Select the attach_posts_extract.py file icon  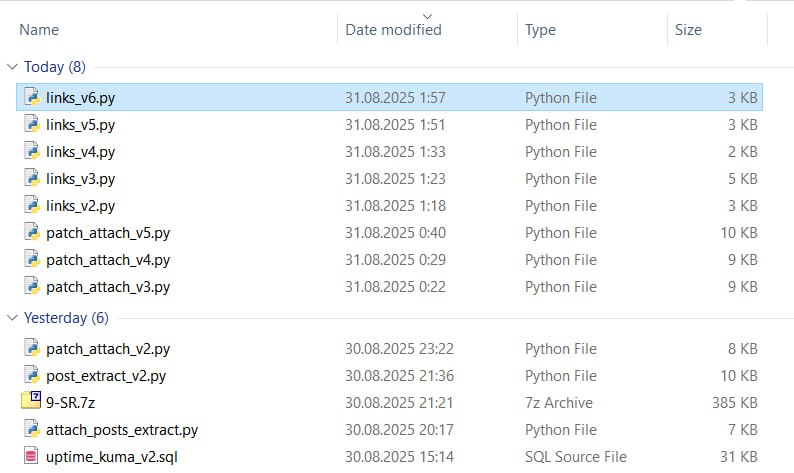coord(32,429)
